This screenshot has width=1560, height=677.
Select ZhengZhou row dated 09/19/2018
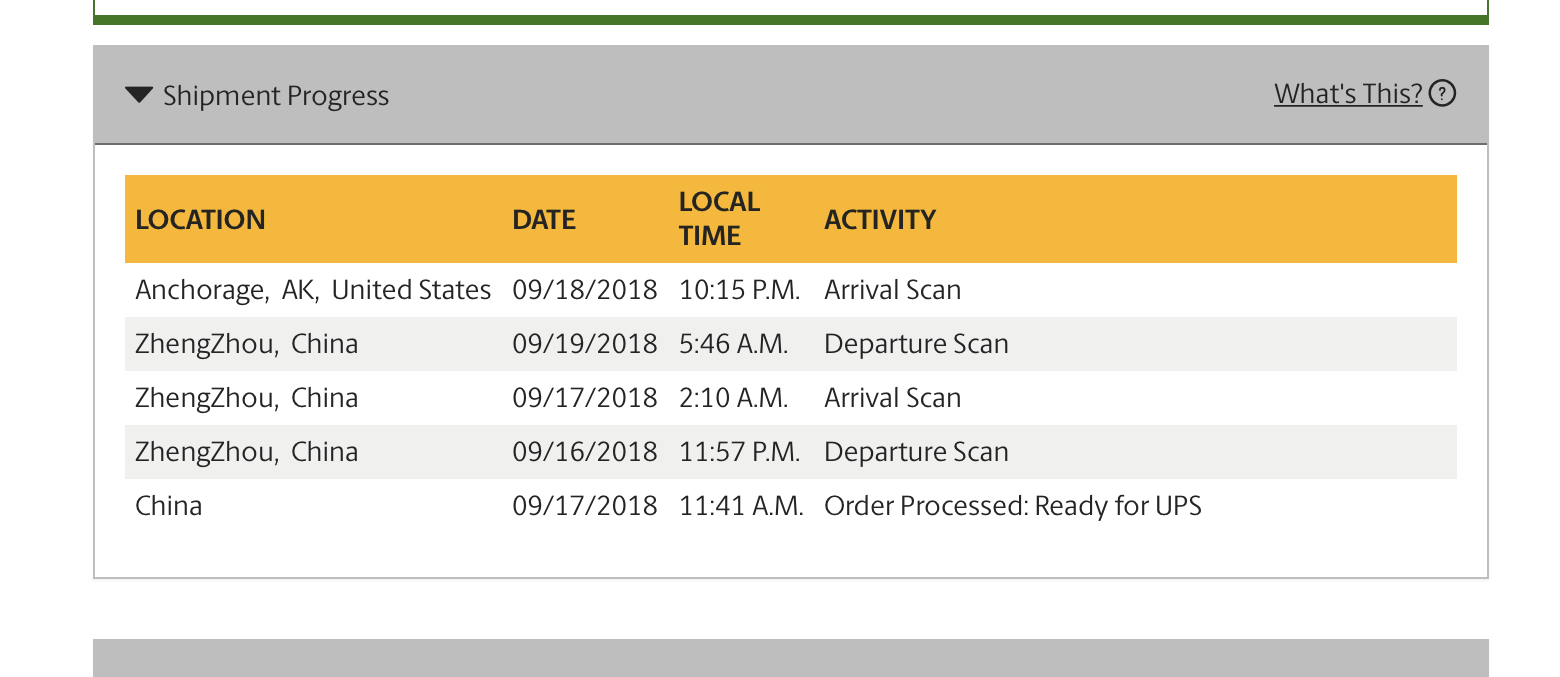(790, 344)
